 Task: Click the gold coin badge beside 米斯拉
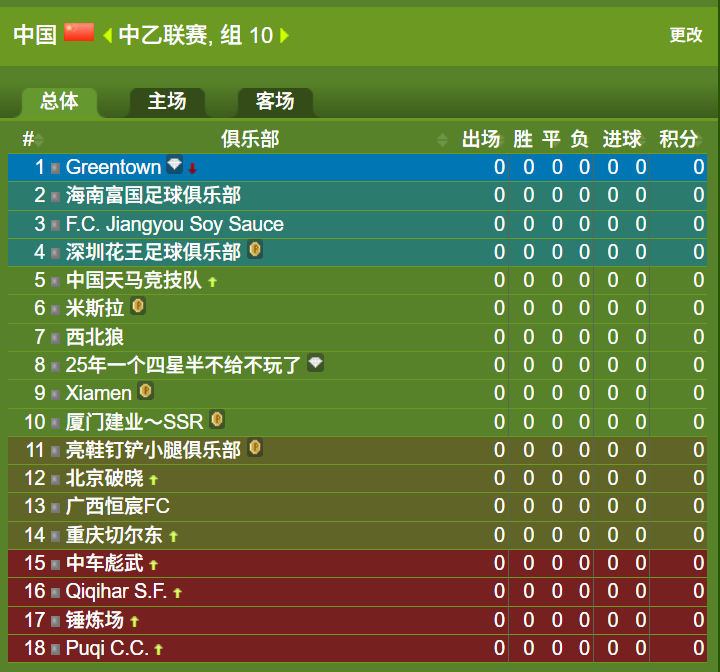point(138,306)
